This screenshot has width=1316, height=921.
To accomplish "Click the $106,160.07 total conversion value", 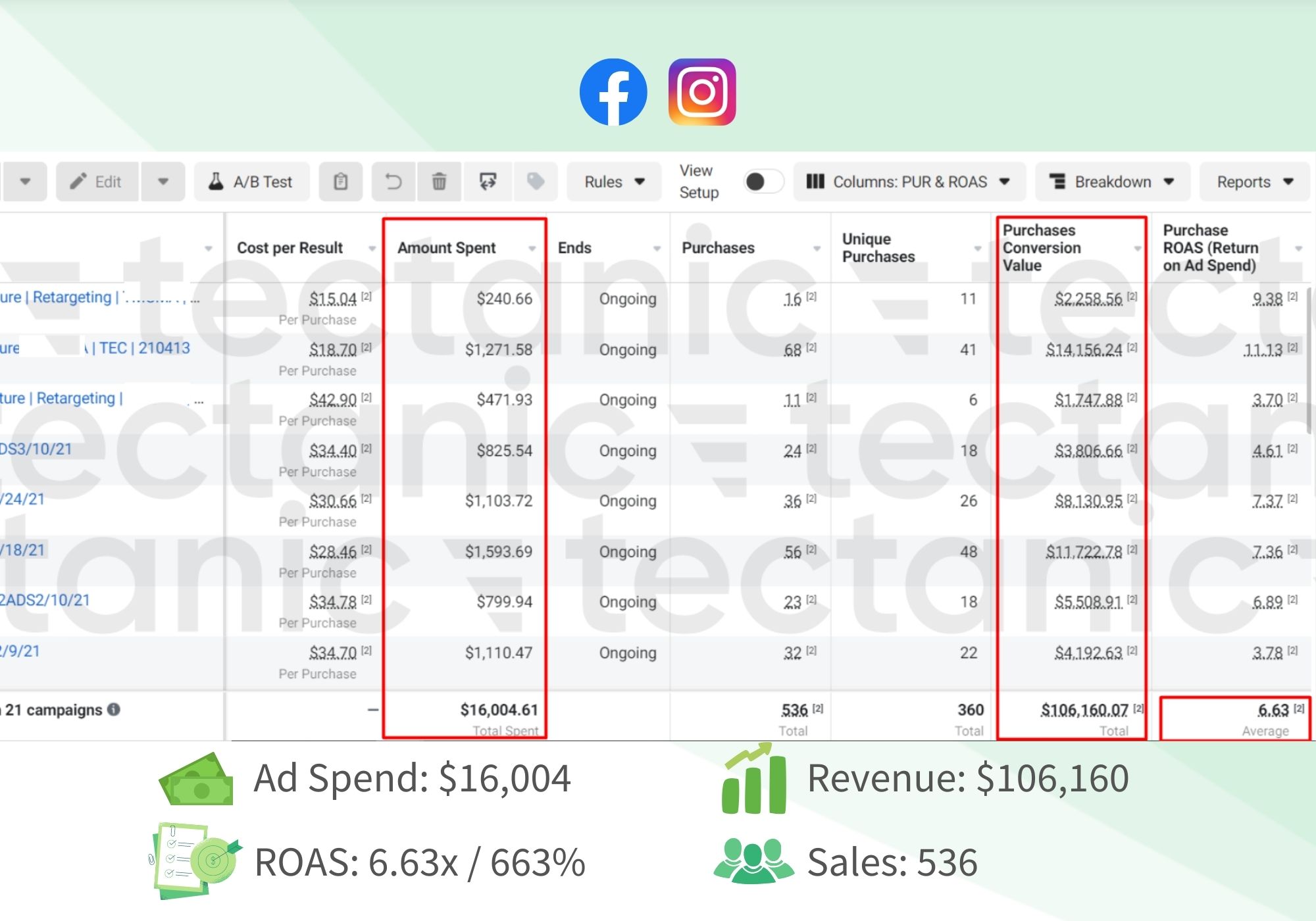I will click(x=1084, y=710).
